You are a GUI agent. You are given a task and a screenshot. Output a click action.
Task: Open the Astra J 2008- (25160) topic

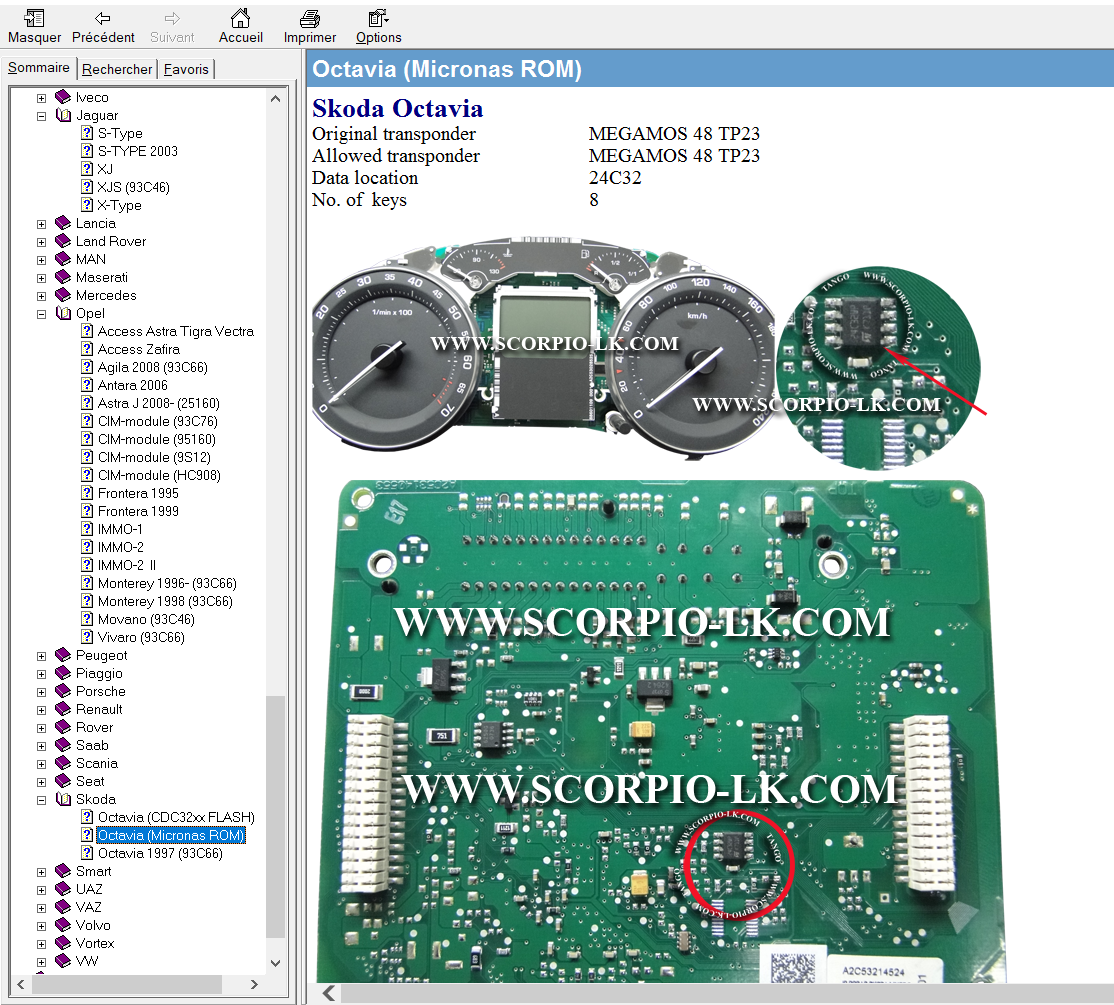(x=158, y=404)
